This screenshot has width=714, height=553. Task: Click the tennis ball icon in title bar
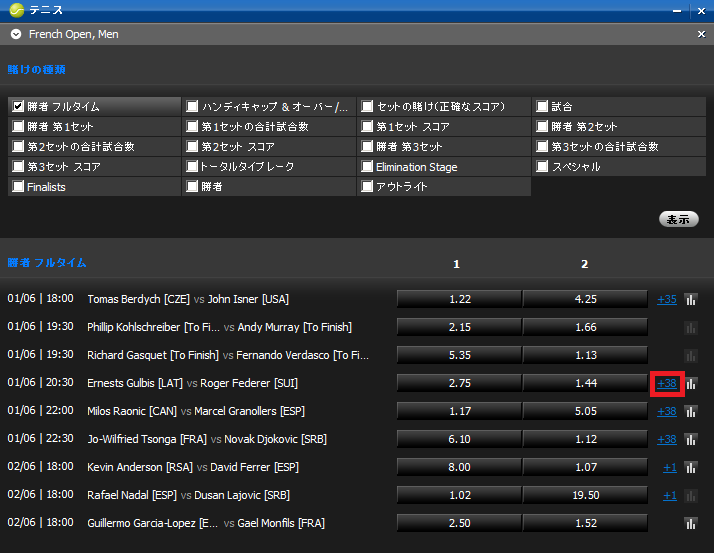click(16, 10)
